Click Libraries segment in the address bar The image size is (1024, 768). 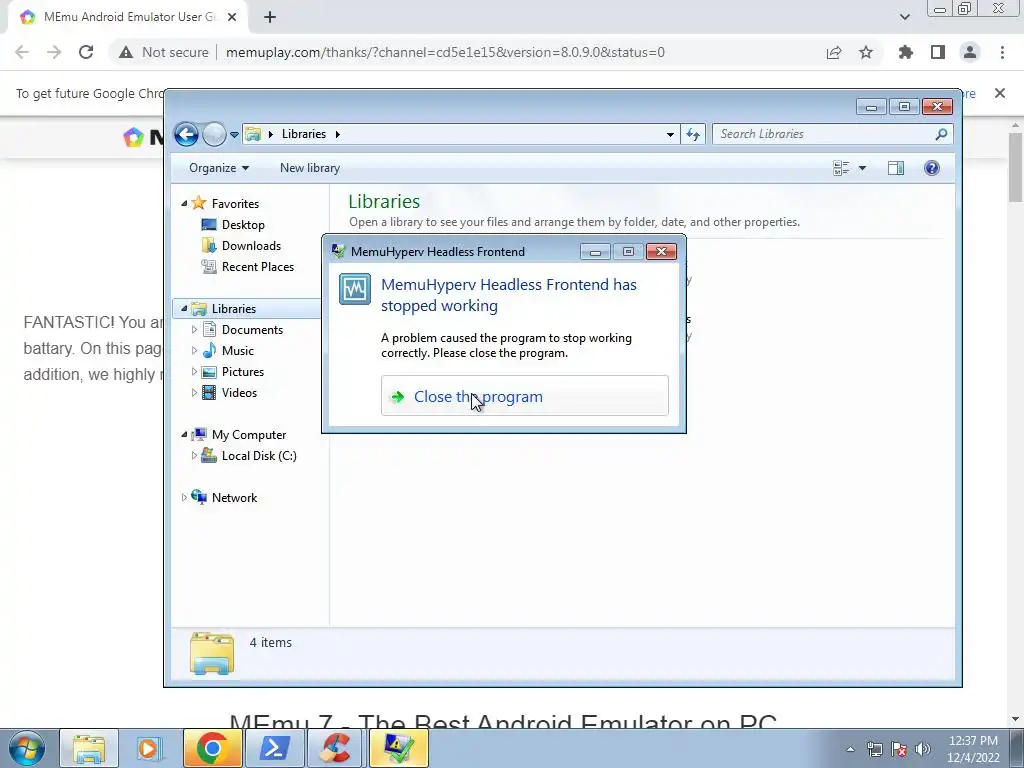click(304, 134)
